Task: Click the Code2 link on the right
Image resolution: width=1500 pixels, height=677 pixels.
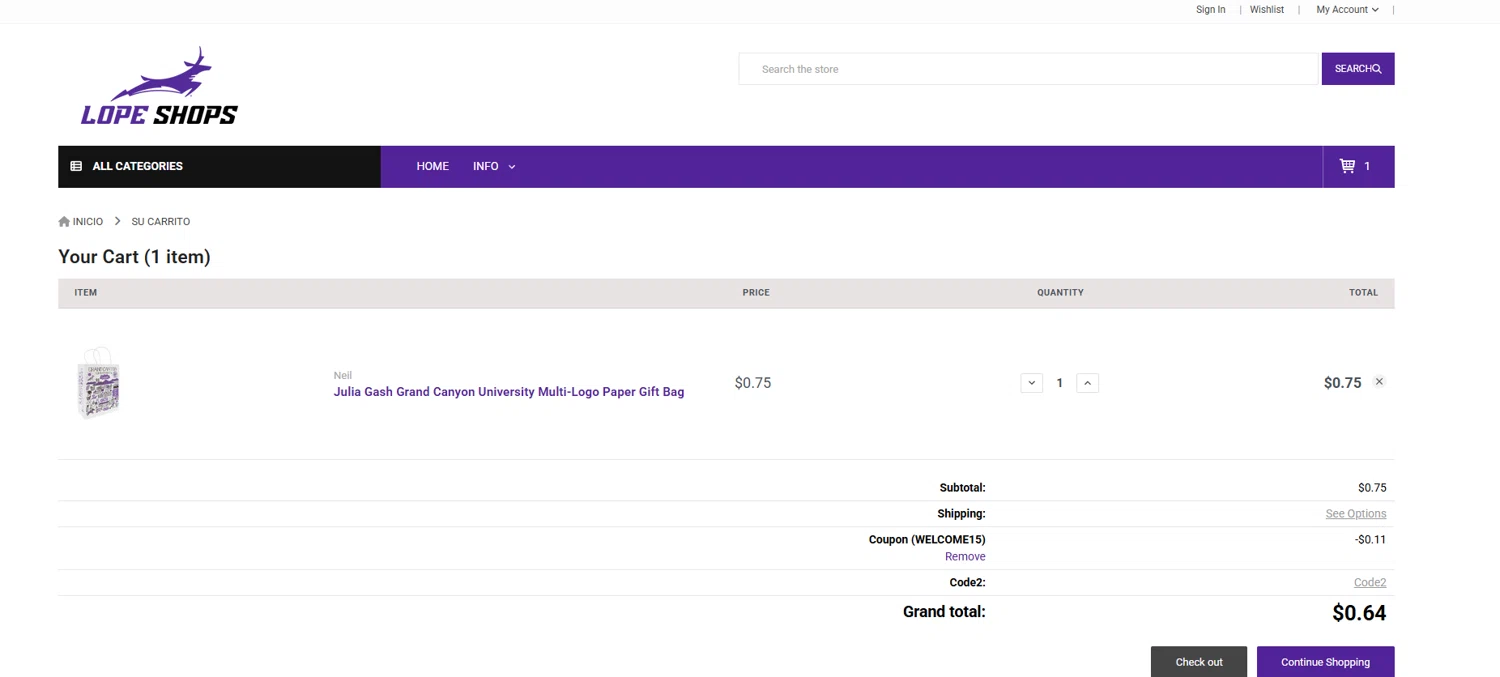Action: pos(1370,583)
